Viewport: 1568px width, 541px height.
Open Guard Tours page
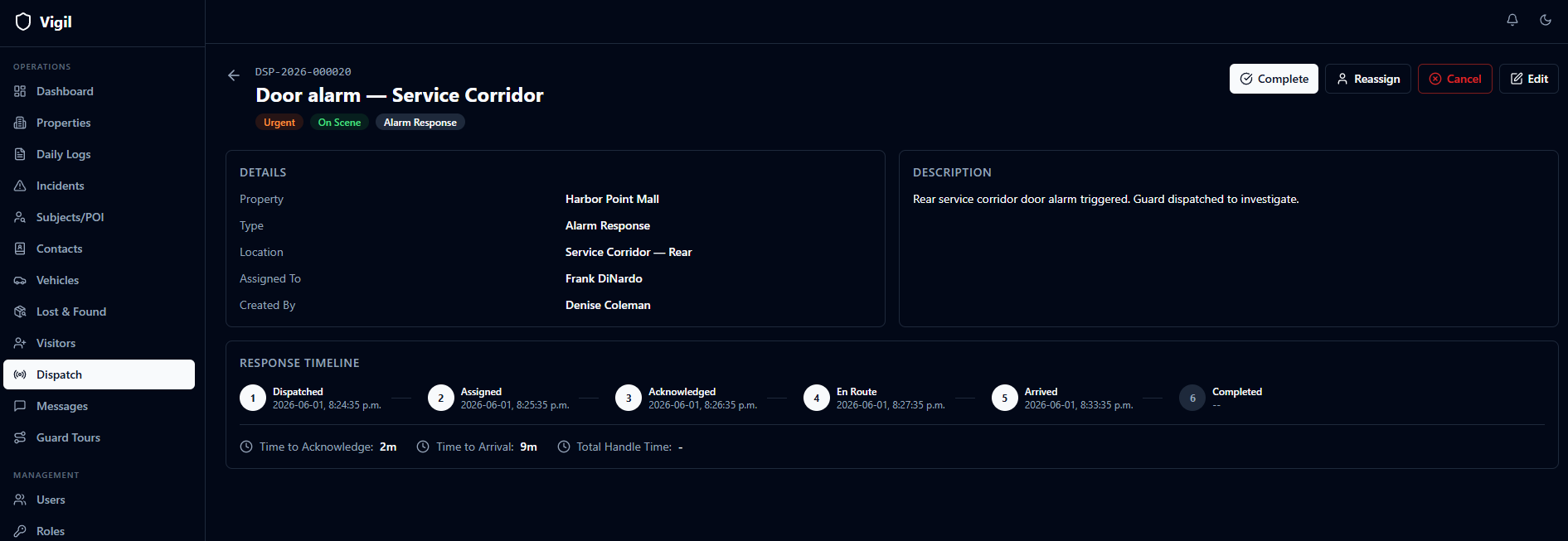[99, 437]
